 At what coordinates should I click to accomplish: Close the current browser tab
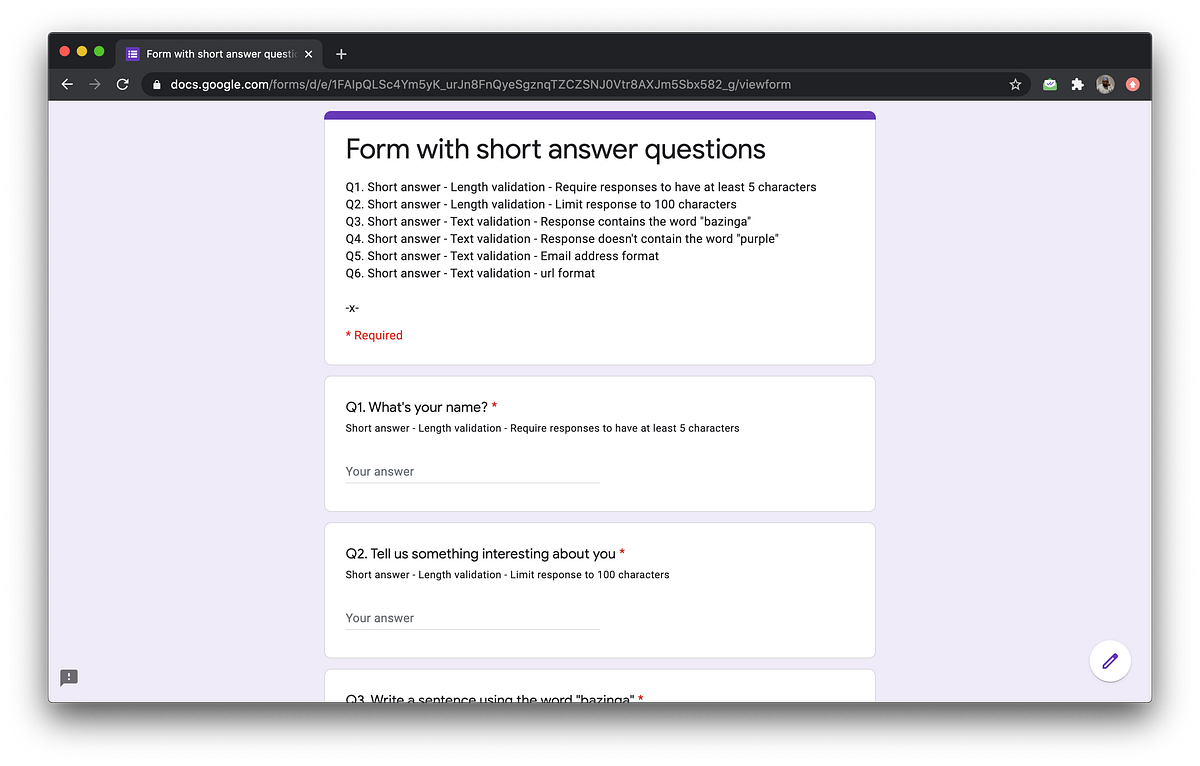pos(308,54)
